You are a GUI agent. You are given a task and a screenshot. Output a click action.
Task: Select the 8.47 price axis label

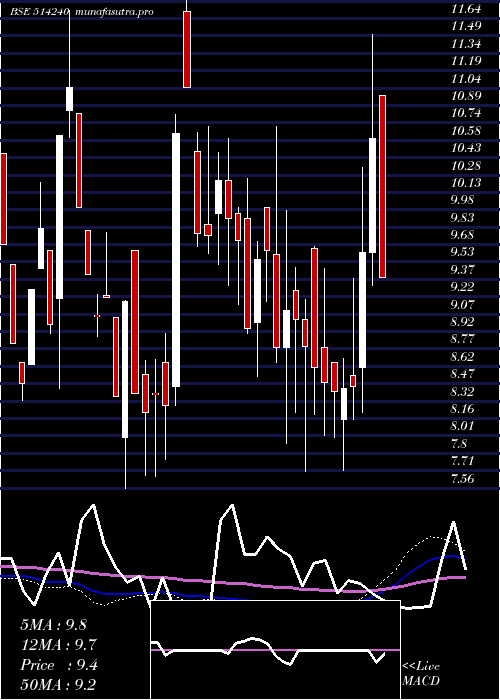click(462, 374)
